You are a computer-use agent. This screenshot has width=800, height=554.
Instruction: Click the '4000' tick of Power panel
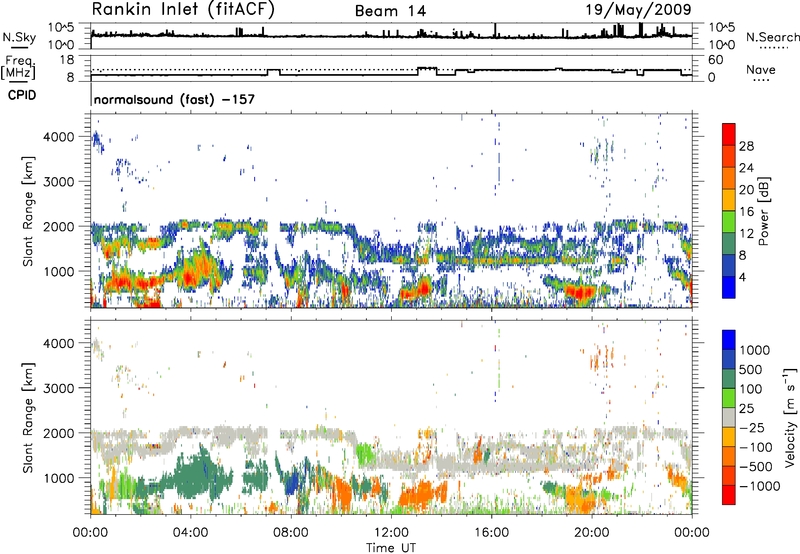pos(58,137)
